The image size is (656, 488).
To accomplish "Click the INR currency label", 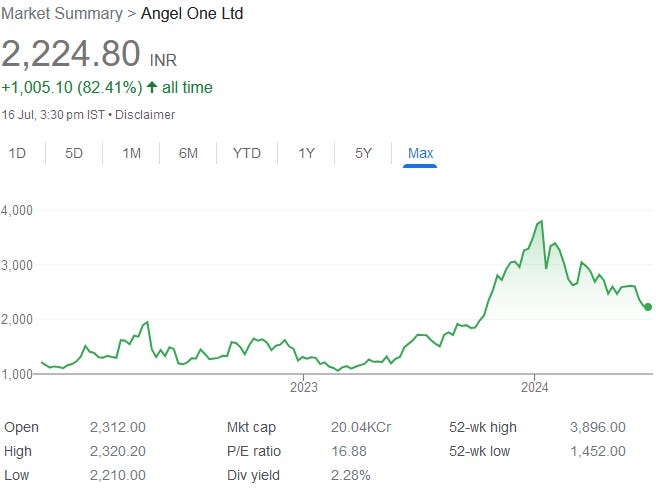I will click(x=163, y=60).
